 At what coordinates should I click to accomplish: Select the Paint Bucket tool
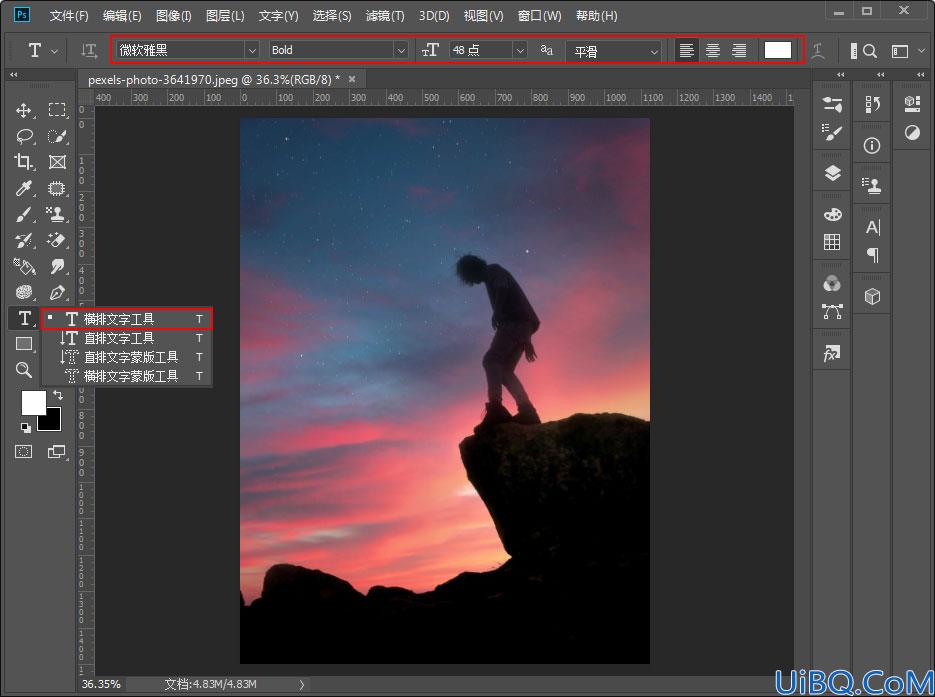pyautogui.click(x=24, y=267)
